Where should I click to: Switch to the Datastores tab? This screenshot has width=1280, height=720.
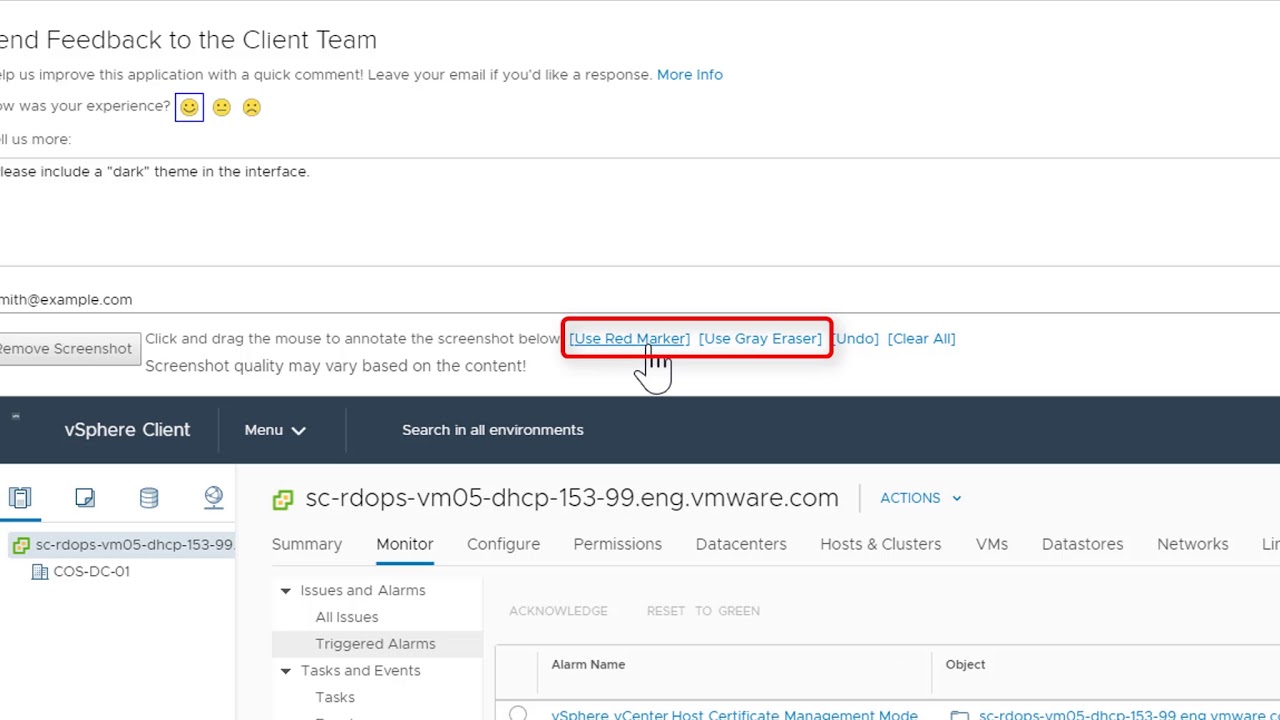coord(1082,544)
